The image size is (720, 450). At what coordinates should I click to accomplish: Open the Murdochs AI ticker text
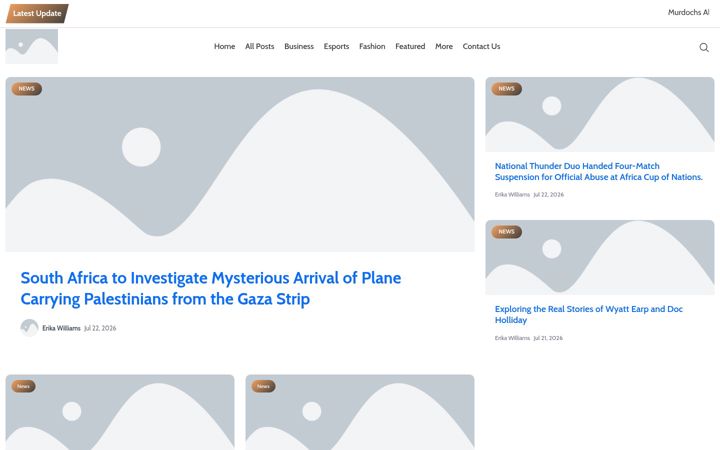coord(688,12)
